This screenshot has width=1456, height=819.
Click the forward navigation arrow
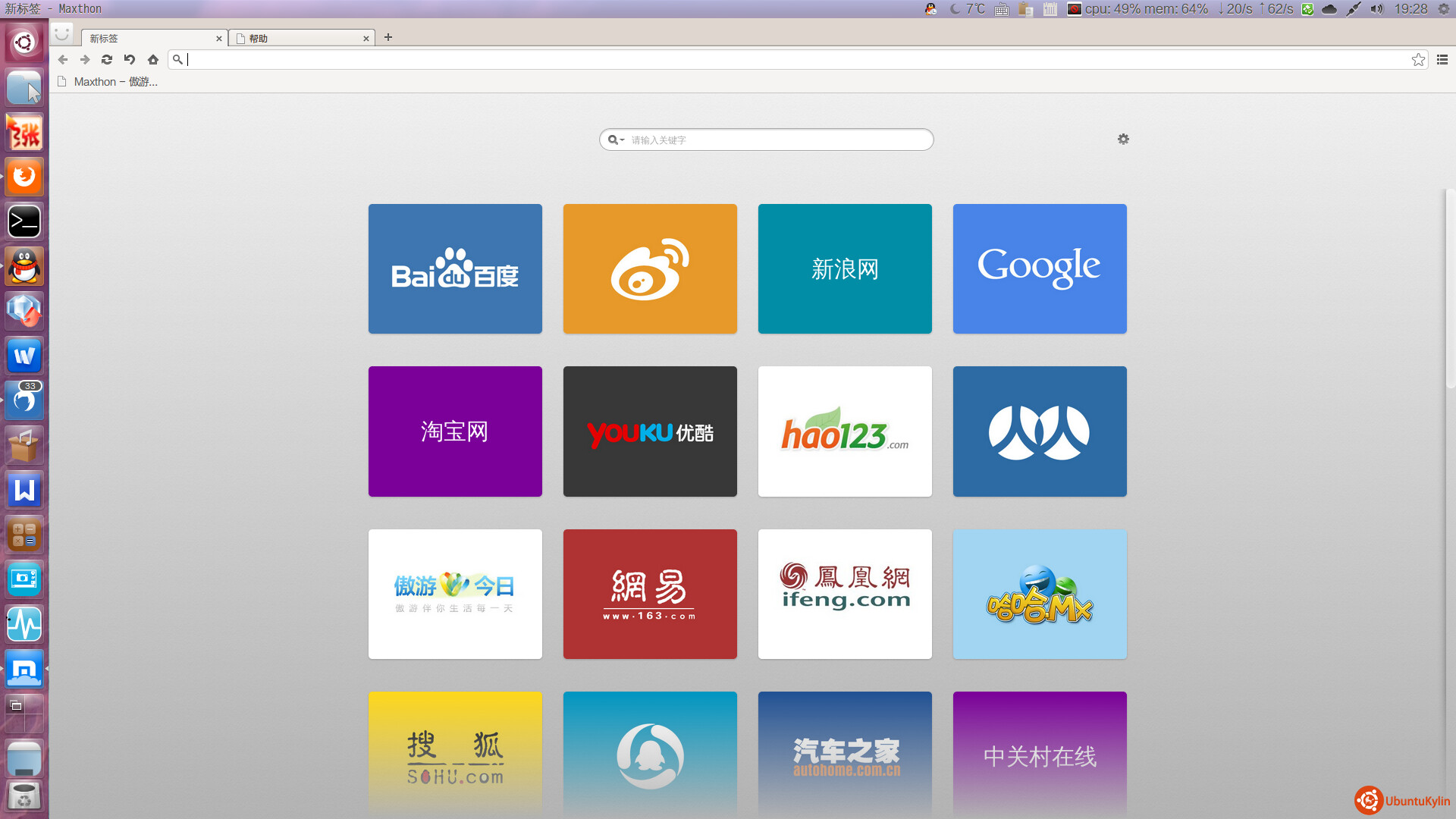tap(85, 60)
